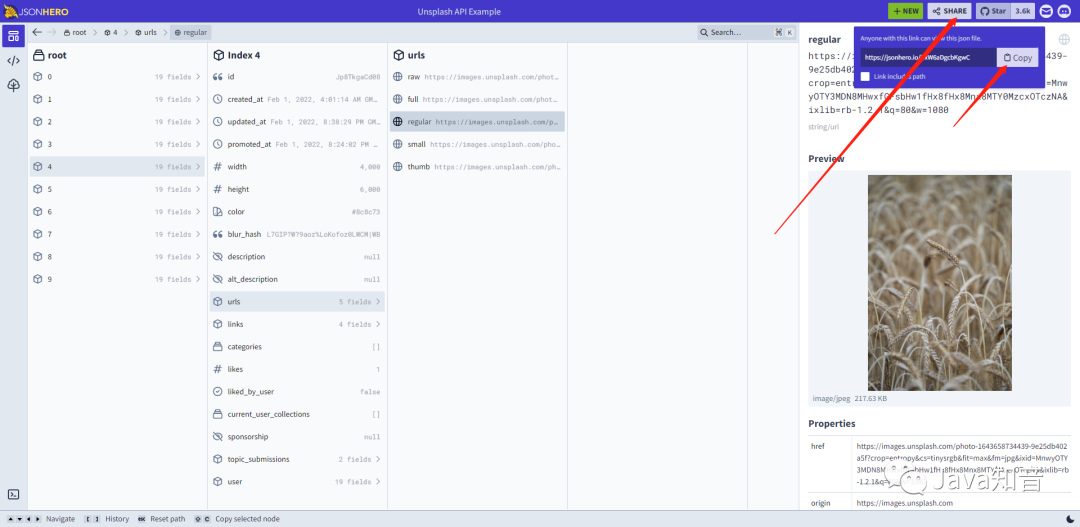
Task: Click the globe icon beside regular heading
Action: click(1063, 39)
